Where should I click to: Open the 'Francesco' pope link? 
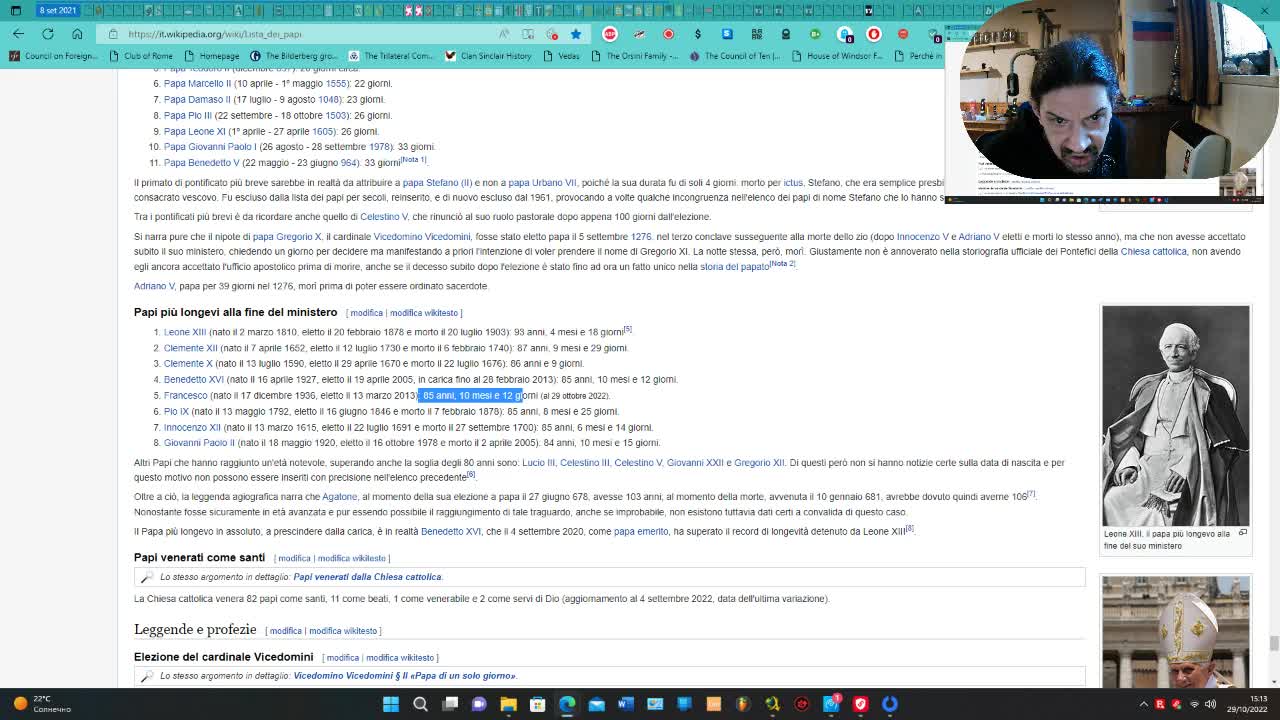[x=185, y=396]
